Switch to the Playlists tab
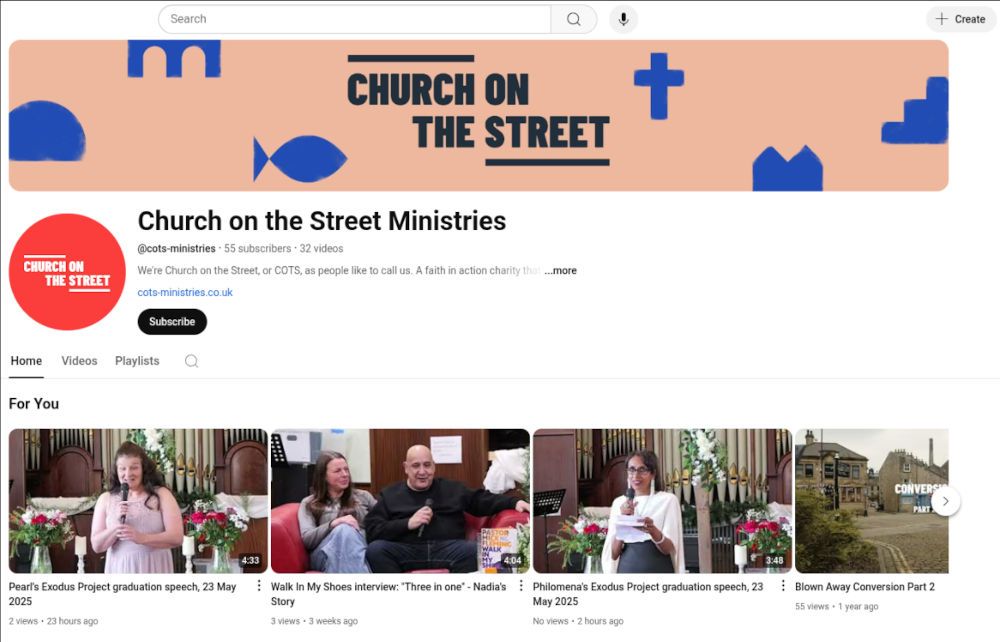The image size is (1000, 642). pyautogui.click(x=137, y=361)
